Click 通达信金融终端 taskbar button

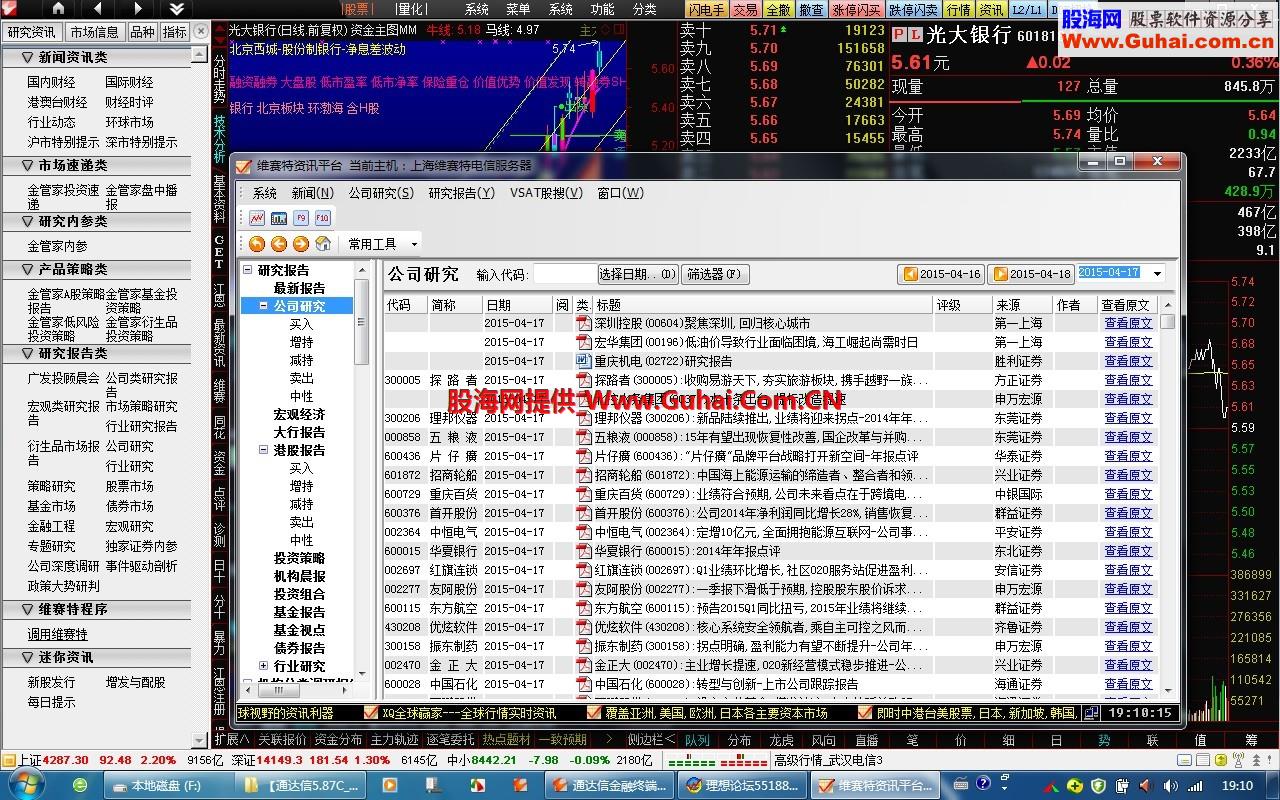click(x=608, y=786)
